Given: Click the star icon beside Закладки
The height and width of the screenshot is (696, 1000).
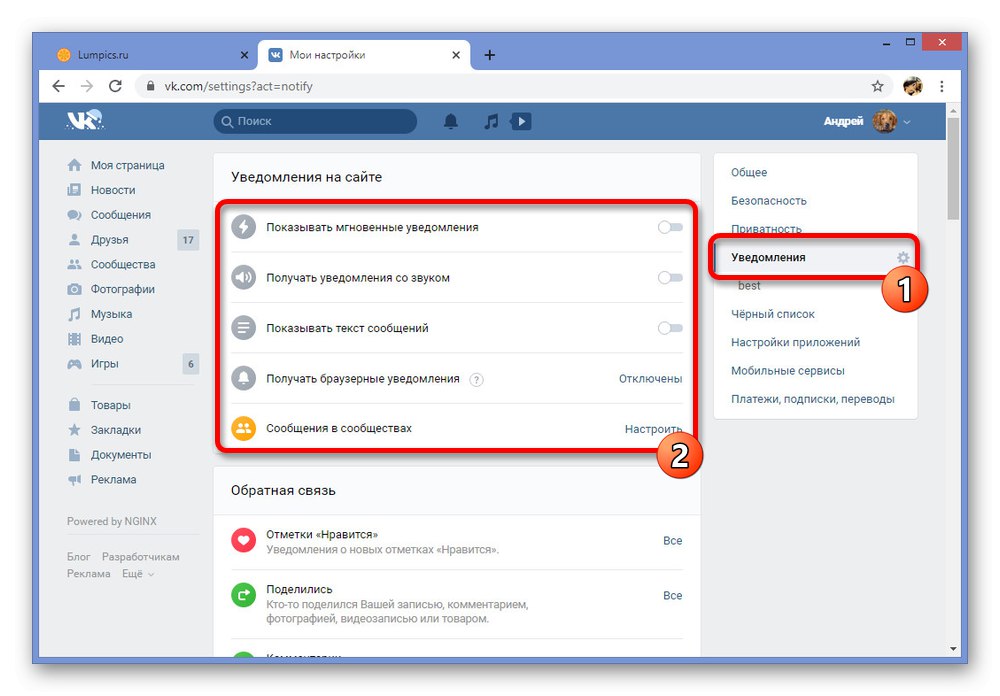Looking at the screenshot, I should tap(75, 430).
